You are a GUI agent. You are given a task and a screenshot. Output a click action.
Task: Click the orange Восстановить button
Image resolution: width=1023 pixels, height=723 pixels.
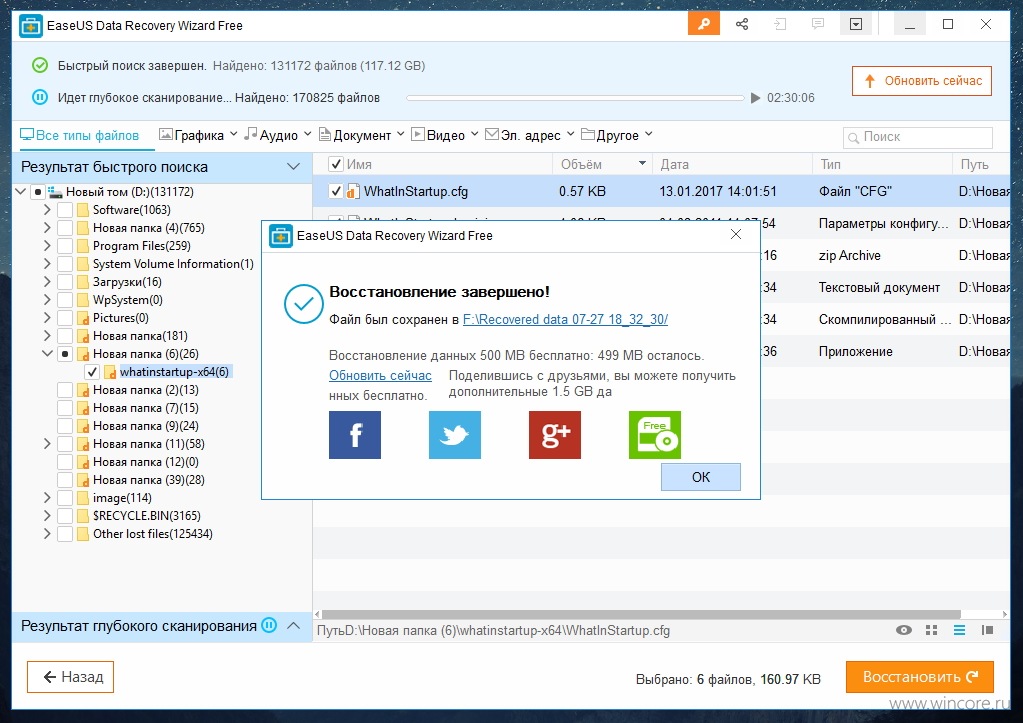(920, 677)
